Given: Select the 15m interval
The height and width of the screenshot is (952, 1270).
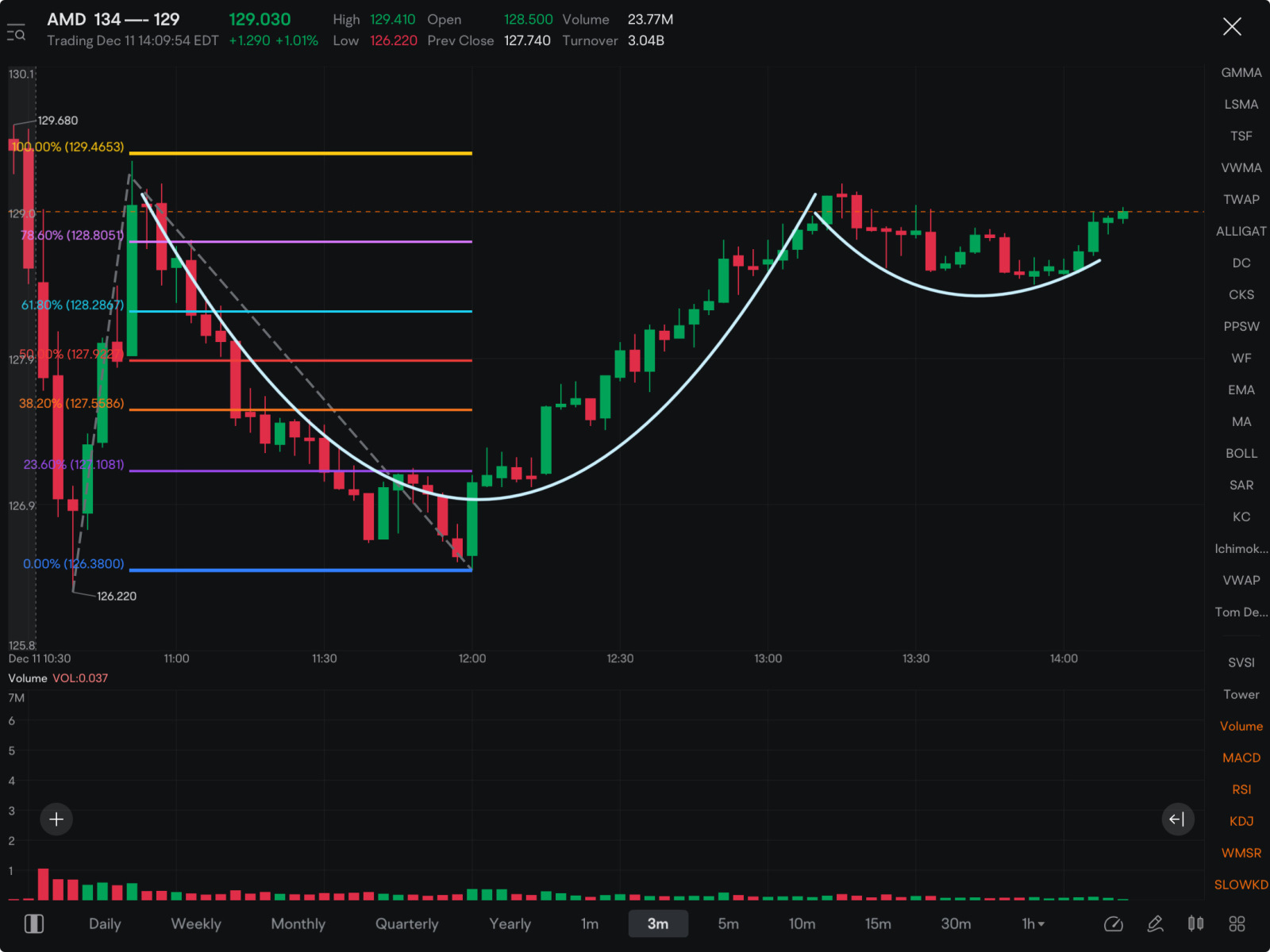Looking at the screenshot, I should [878, 923].
